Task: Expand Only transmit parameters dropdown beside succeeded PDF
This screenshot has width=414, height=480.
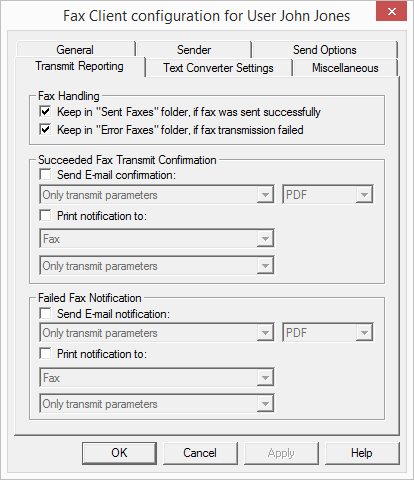Action: [157, 194]
